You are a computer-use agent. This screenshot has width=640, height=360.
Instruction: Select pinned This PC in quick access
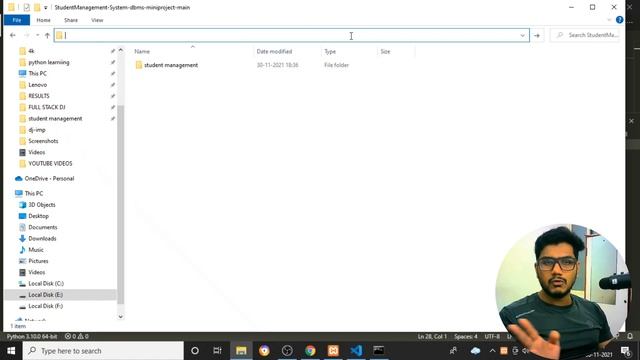pos(37,73)
